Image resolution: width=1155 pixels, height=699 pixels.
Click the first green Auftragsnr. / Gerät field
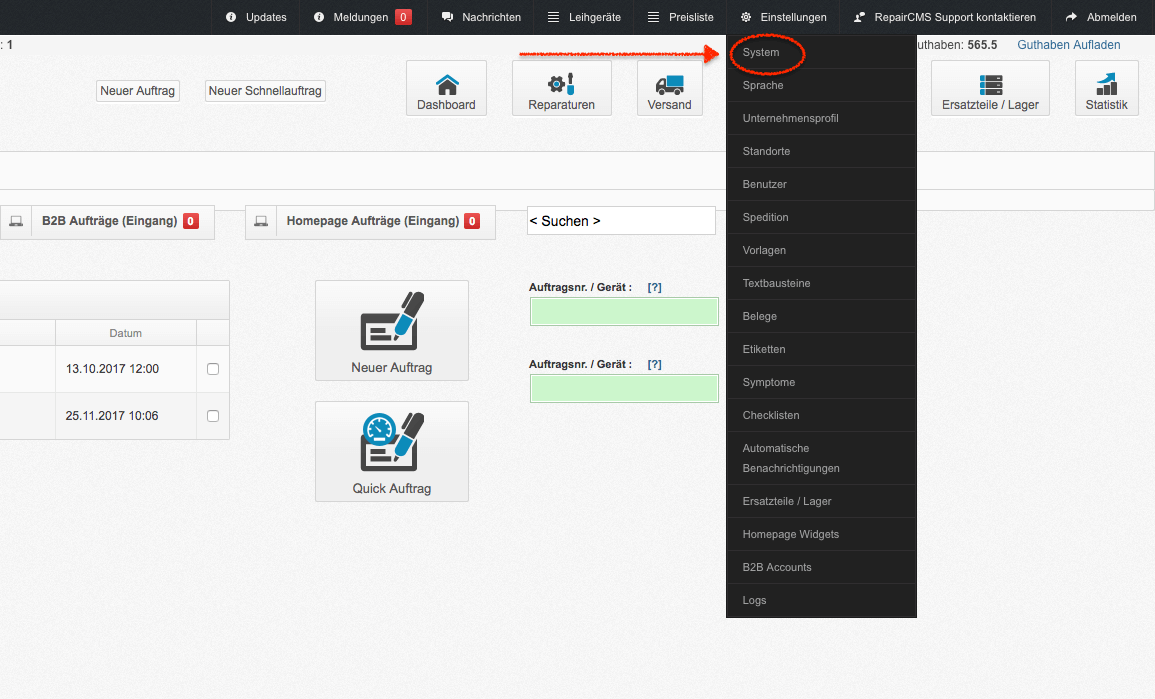(x=624, y=312)
